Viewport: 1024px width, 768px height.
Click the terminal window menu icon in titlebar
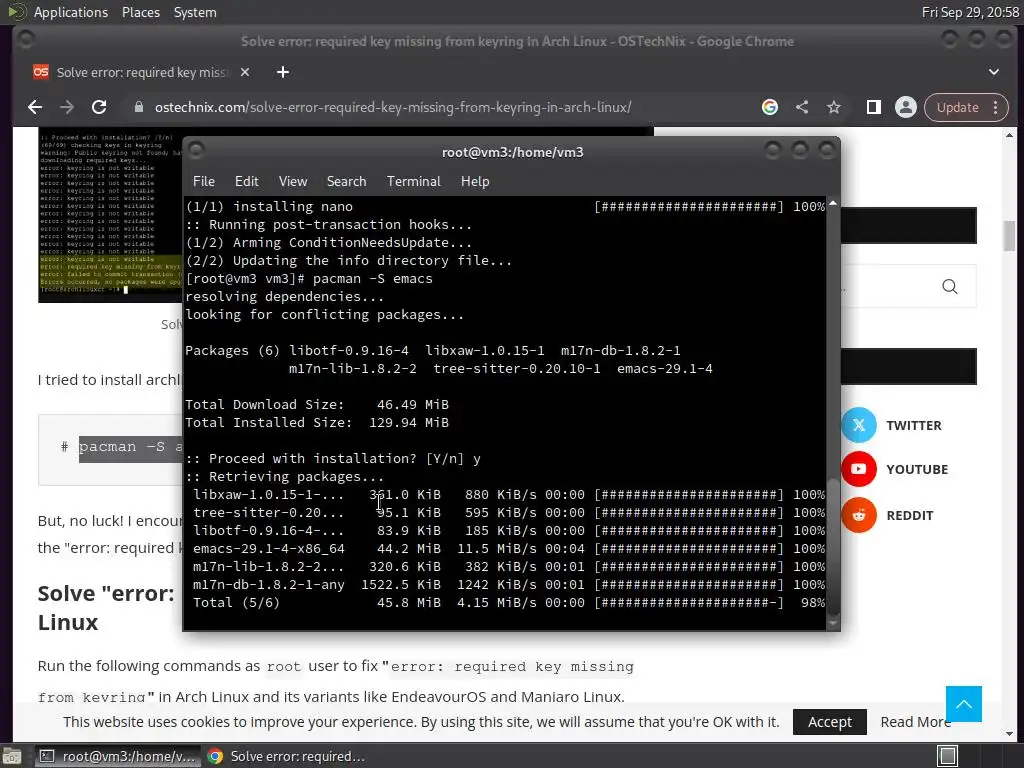tap(196, 152)
